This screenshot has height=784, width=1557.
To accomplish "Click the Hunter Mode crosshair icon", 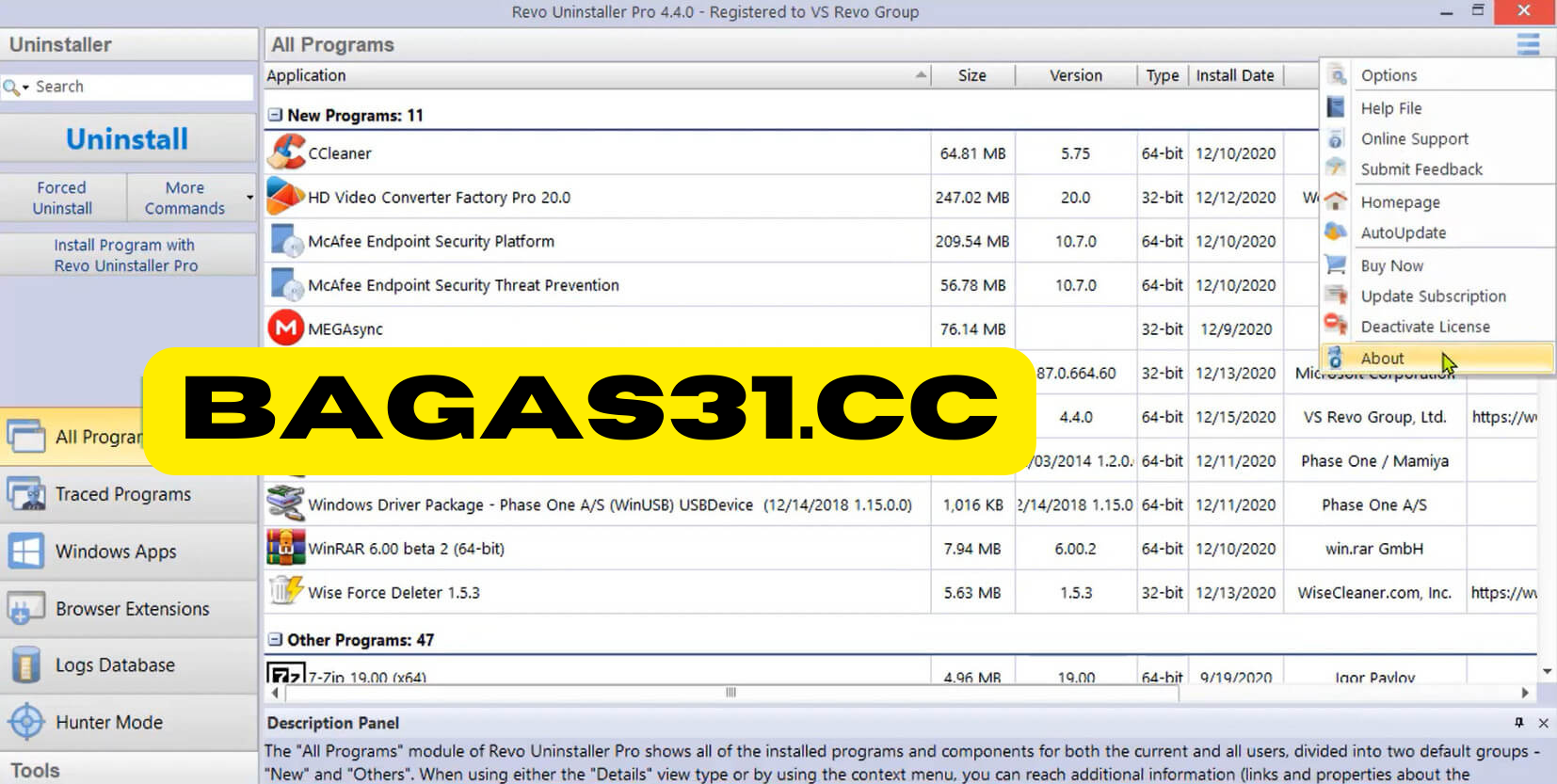I will 26,722.
